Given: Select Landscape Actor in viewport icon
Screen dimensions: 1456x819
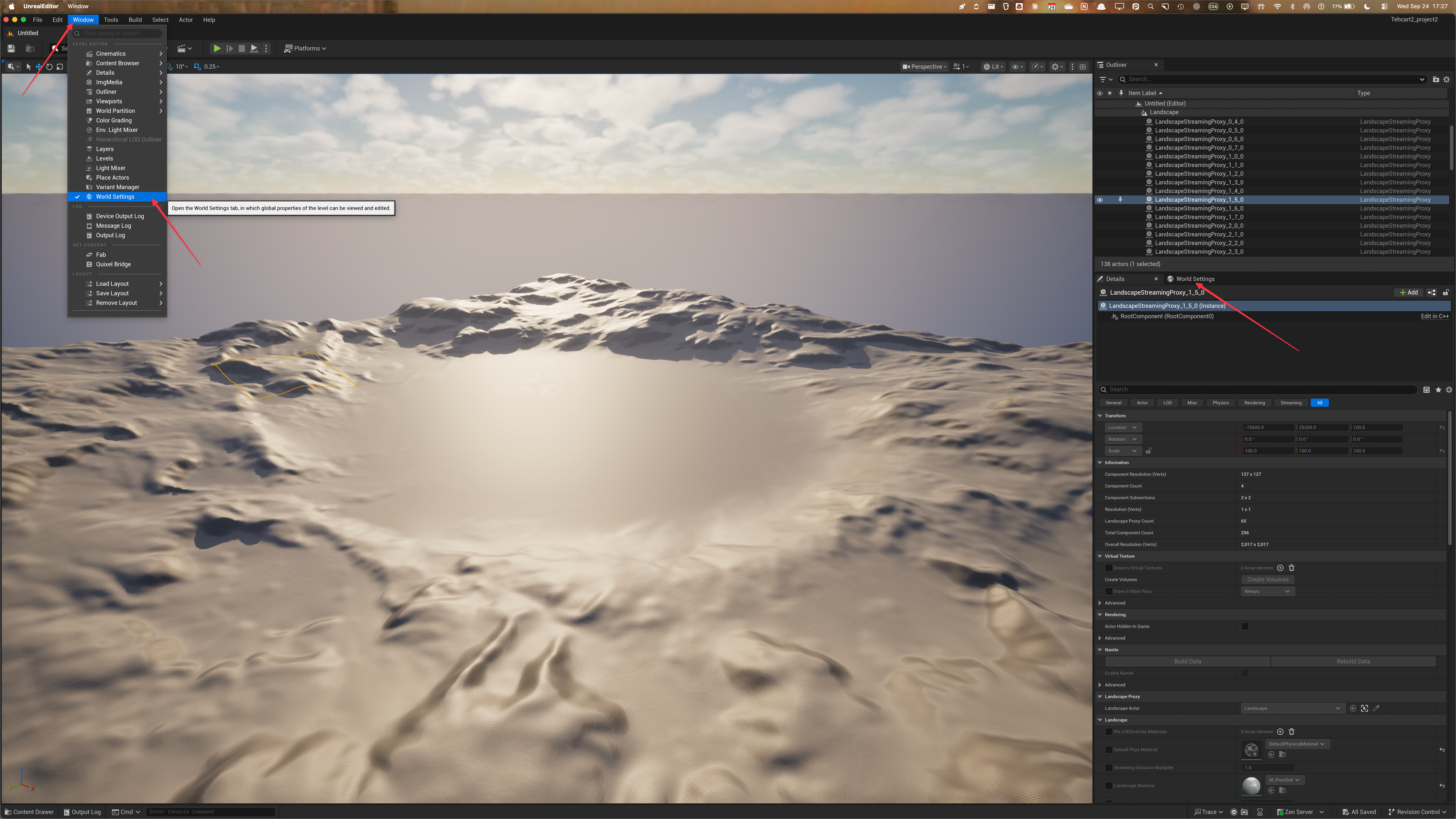Looking at the screenshot, I should (x=1364, y=709).
